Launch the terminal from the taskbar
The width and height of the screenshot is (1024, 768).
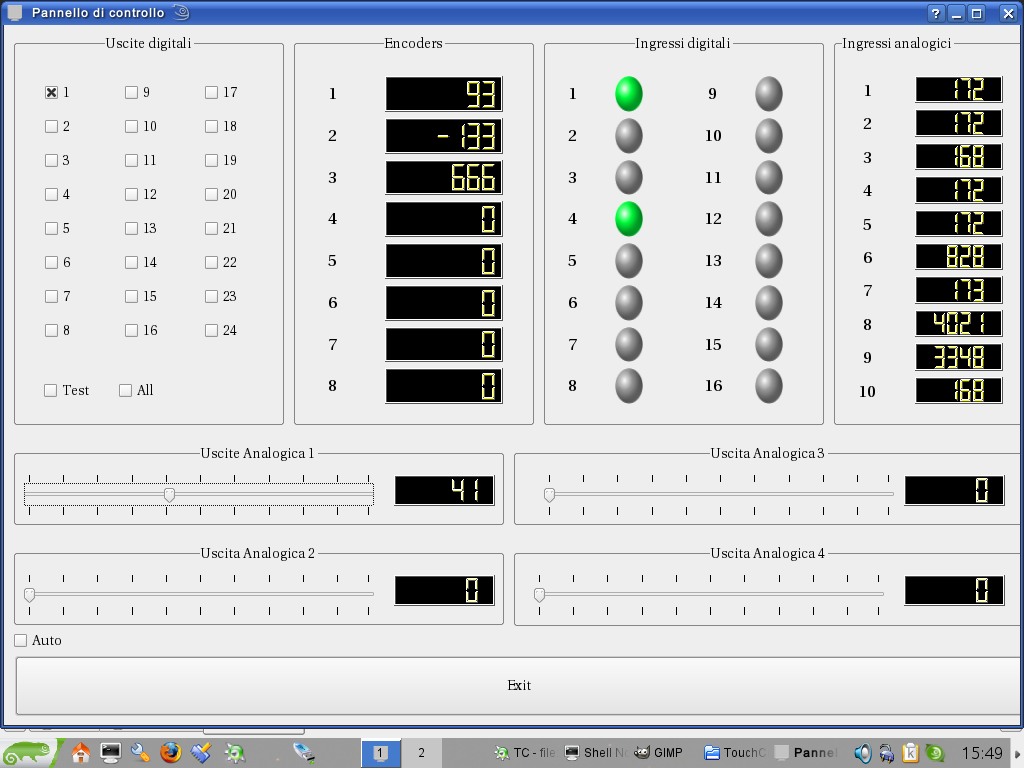111,752
